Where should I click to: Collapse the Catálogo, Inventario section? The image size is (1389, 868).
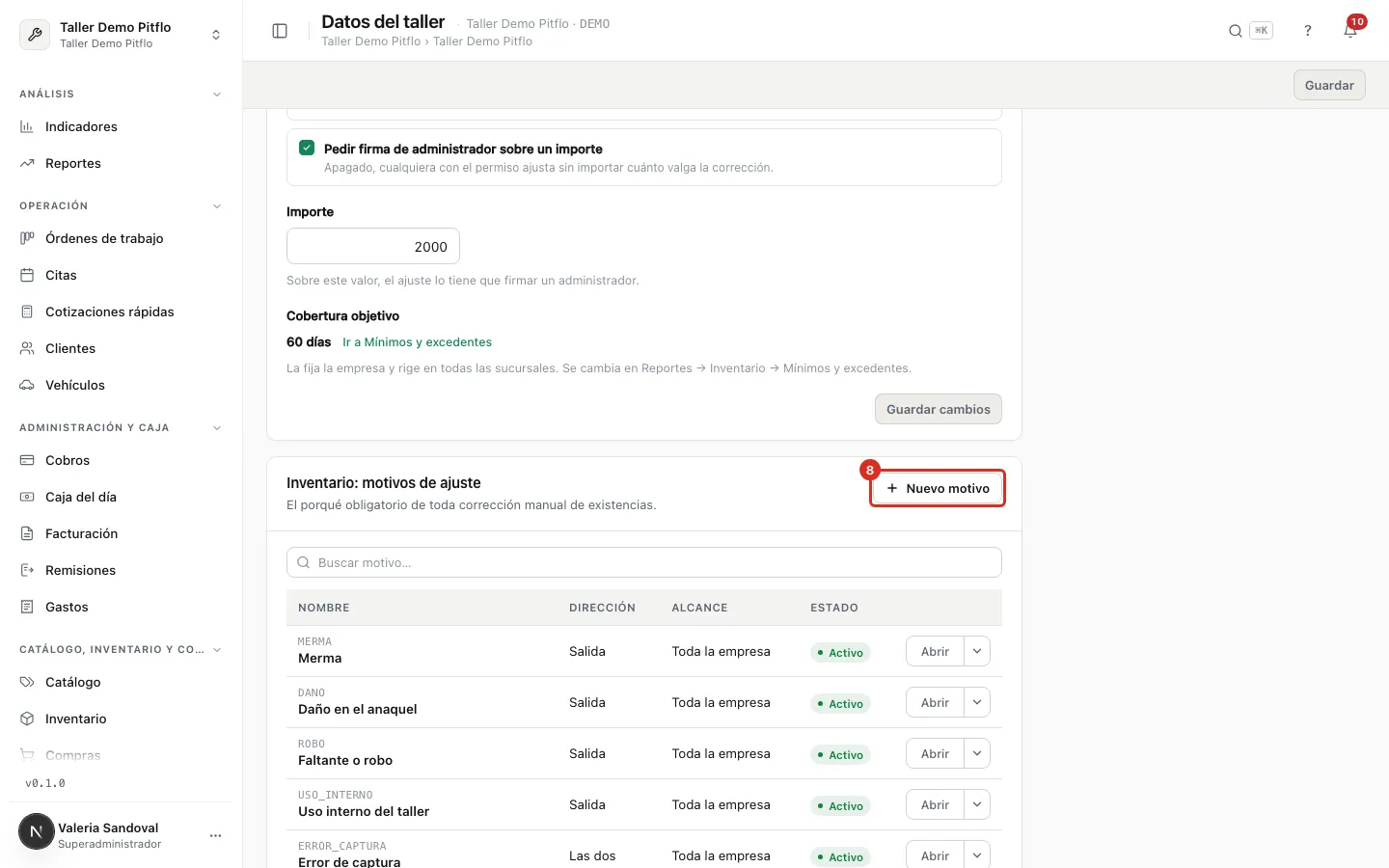pos(217,650)
